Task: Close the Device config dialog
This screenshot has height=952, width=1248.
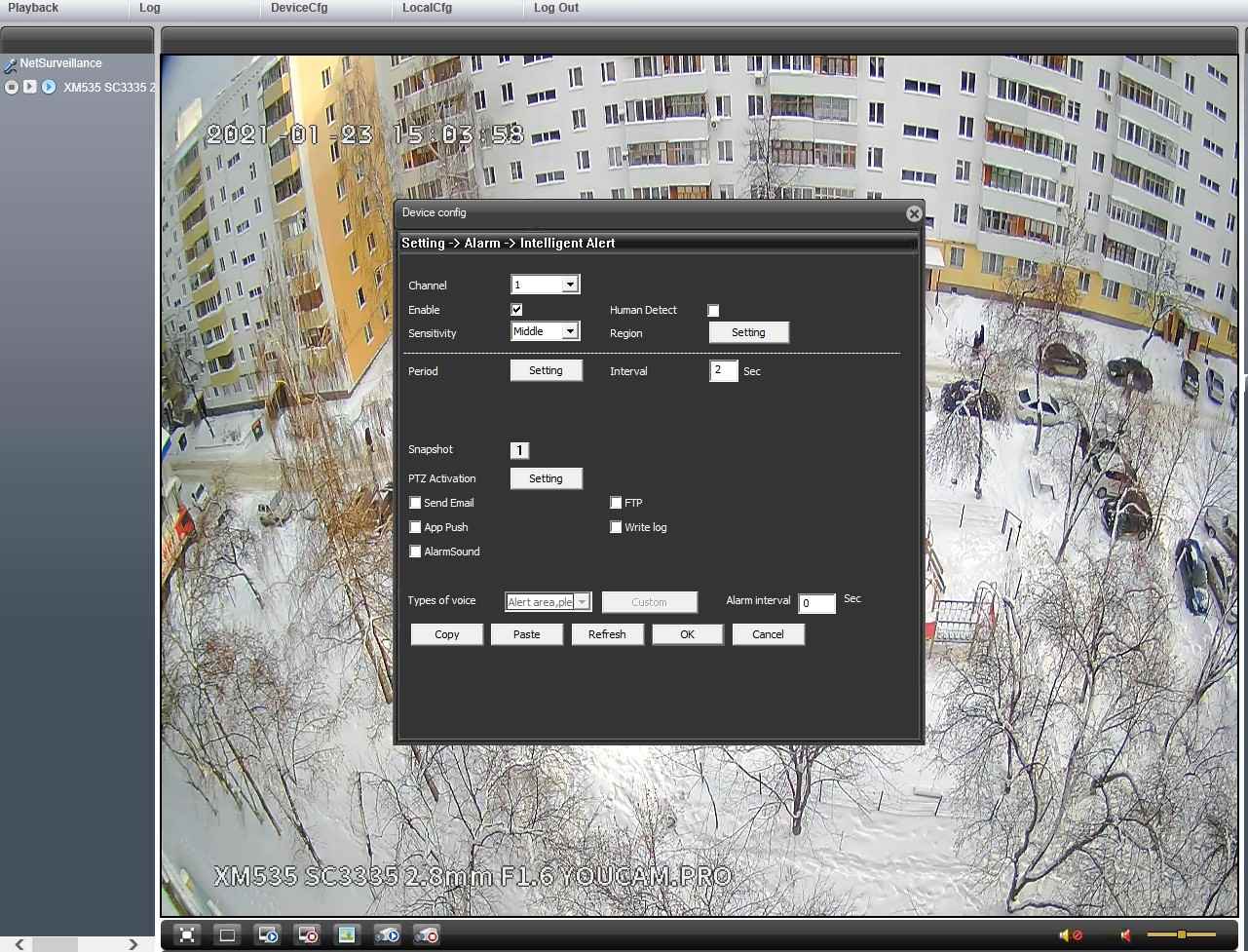Action: coord(913,213)
